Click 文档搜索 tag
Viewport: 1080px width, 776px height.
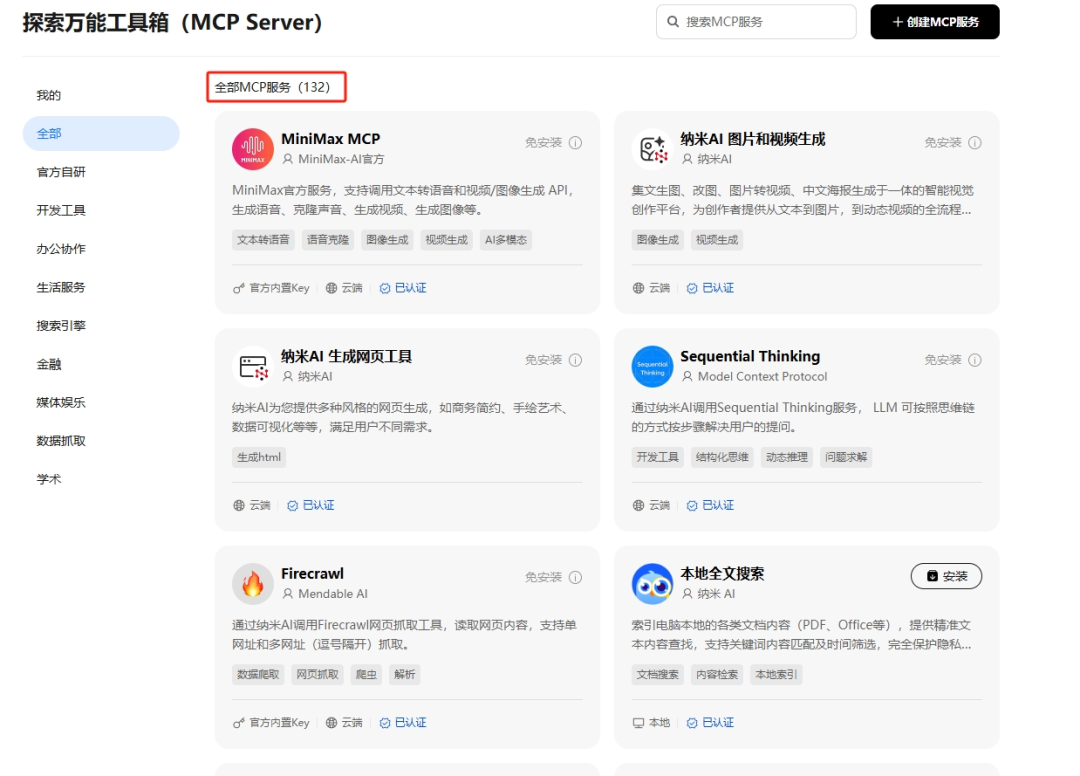click(x=658, y=675)
